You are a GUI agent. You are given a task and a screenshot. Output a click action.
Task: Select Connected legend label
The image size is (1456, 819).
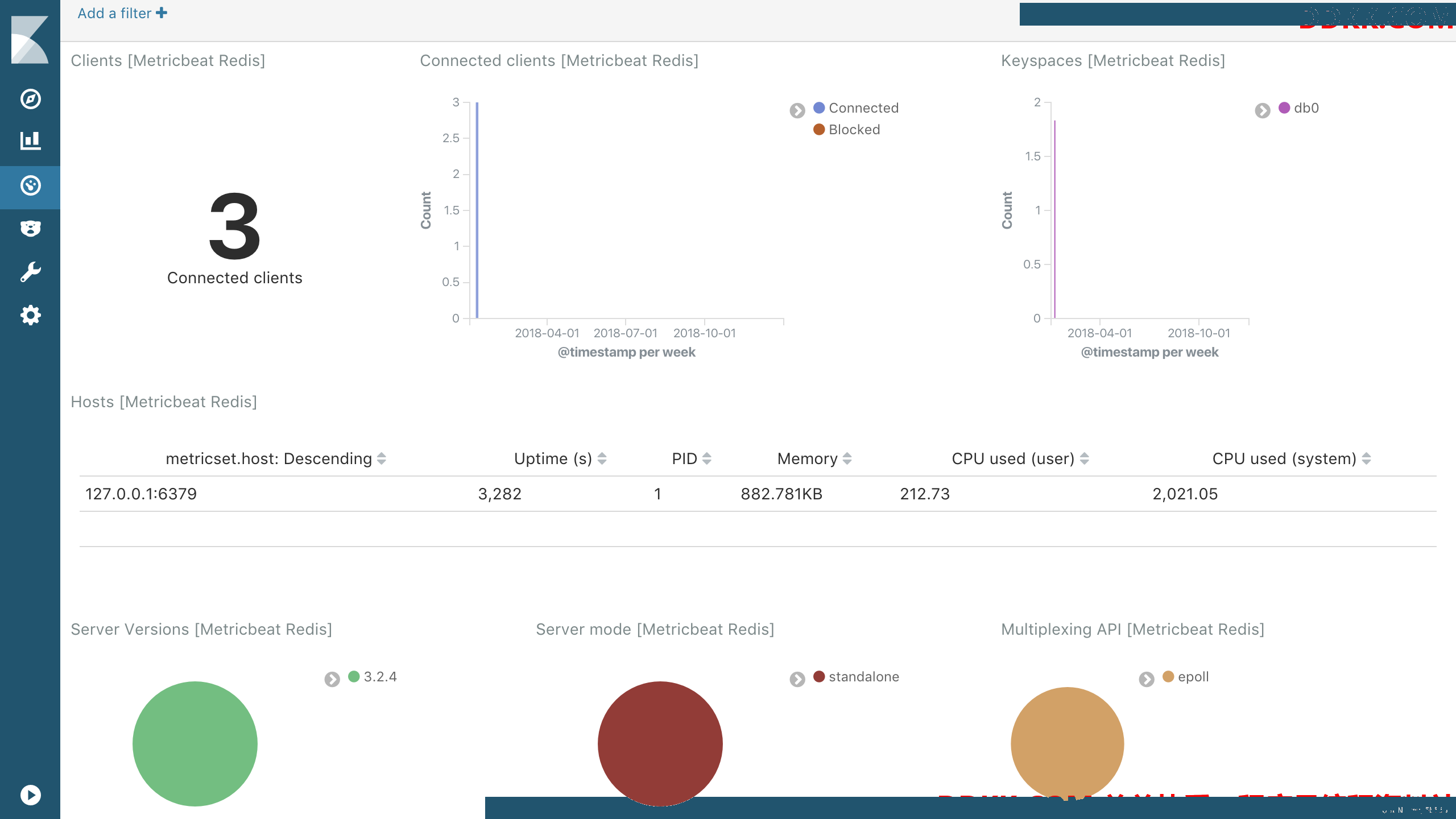(863, 108)
